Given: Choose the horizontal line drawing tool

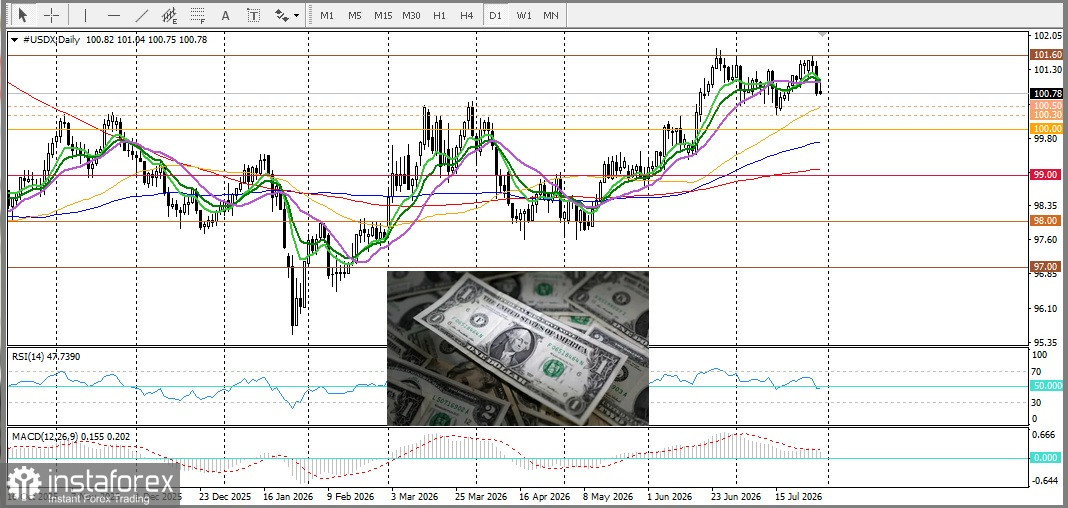Looking at the screenshot, I should [114, 15].
